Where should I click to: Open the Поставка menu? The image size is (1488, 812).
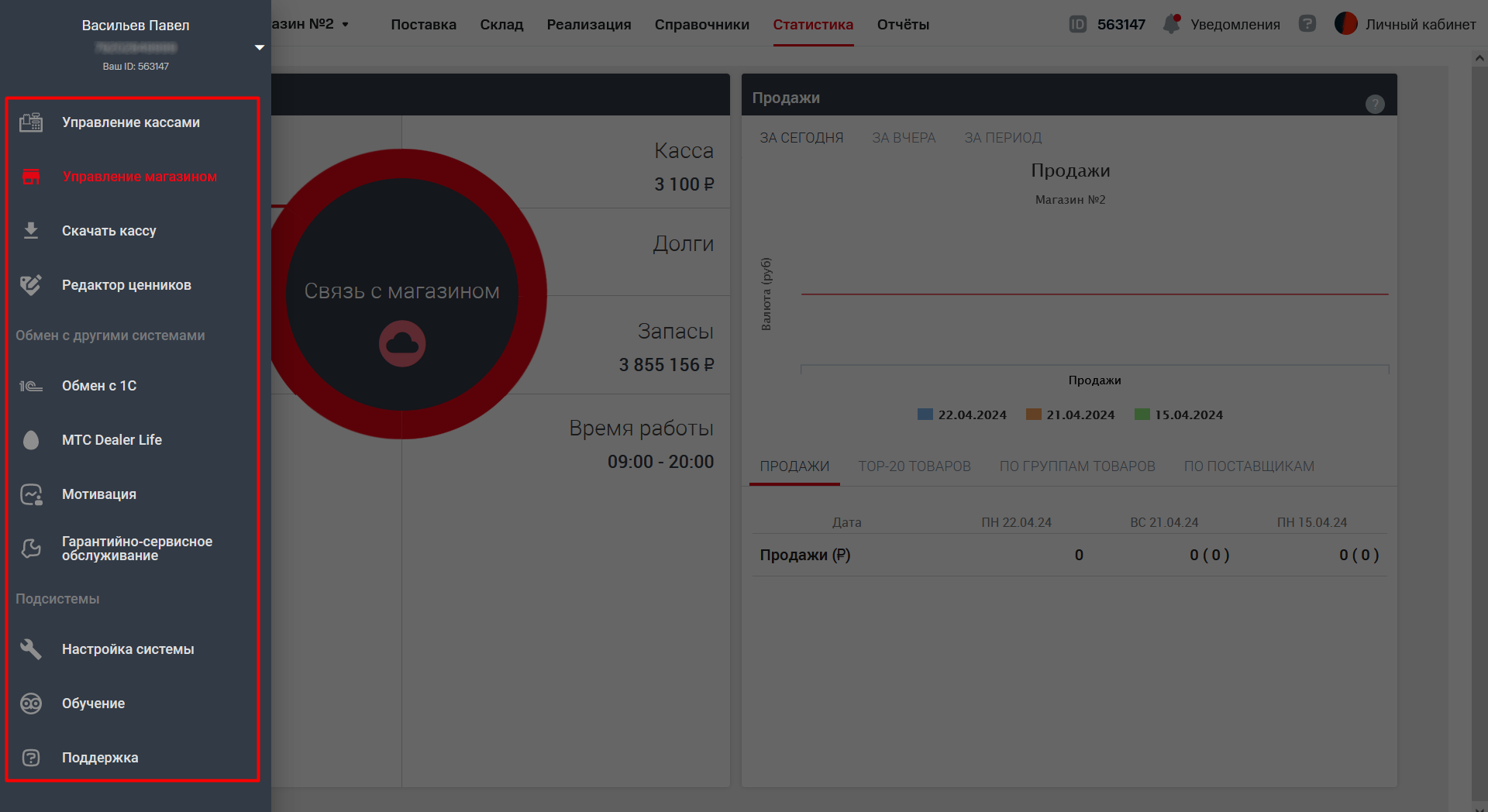click(x=423, y=24)
